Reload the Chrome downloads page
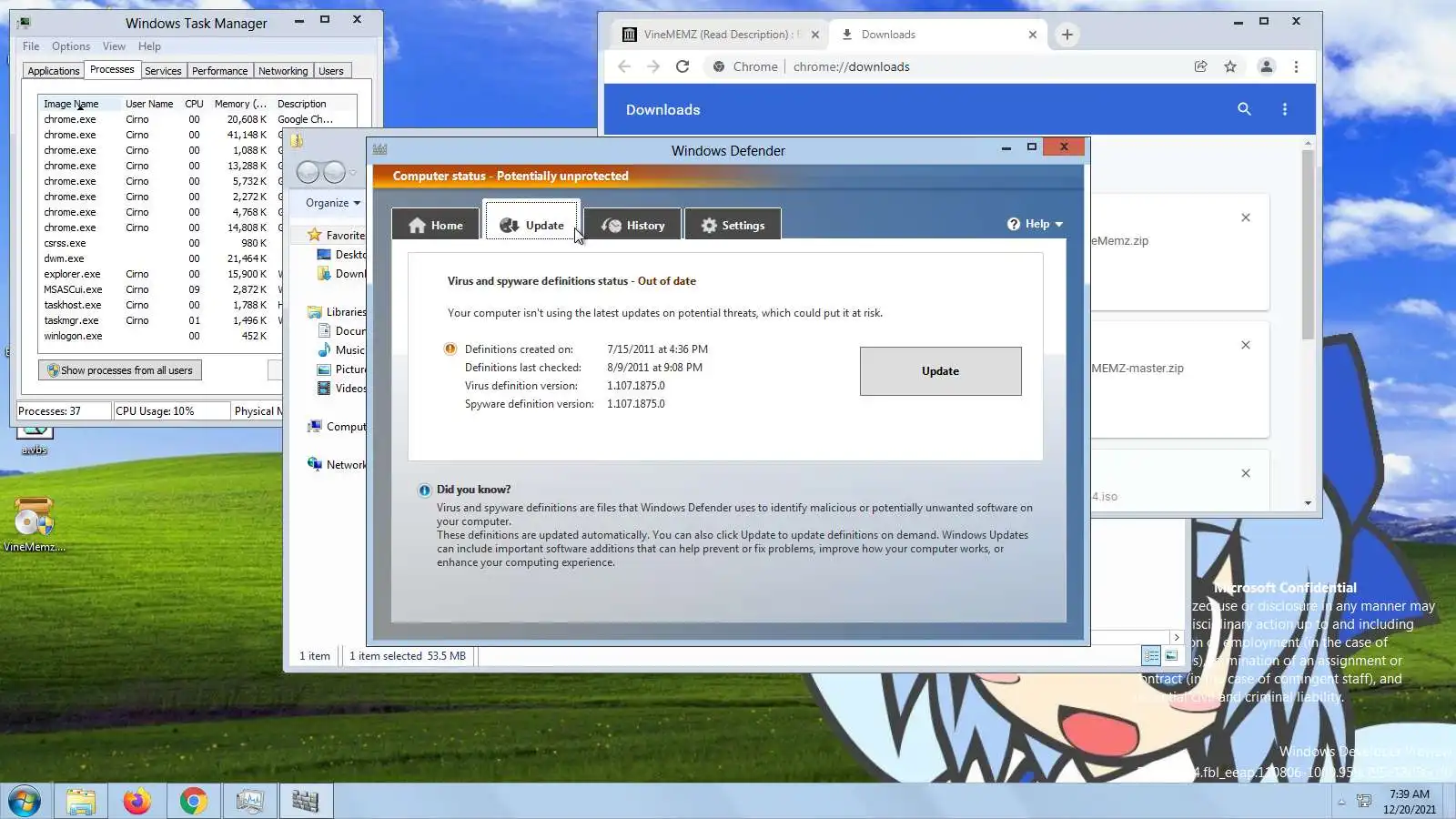 [682, 66]
